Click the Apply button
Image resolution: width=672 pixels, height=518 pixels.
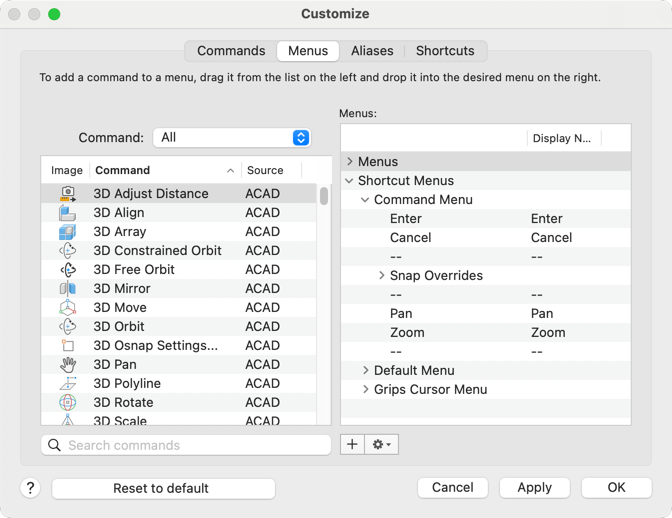coord(534,487)
